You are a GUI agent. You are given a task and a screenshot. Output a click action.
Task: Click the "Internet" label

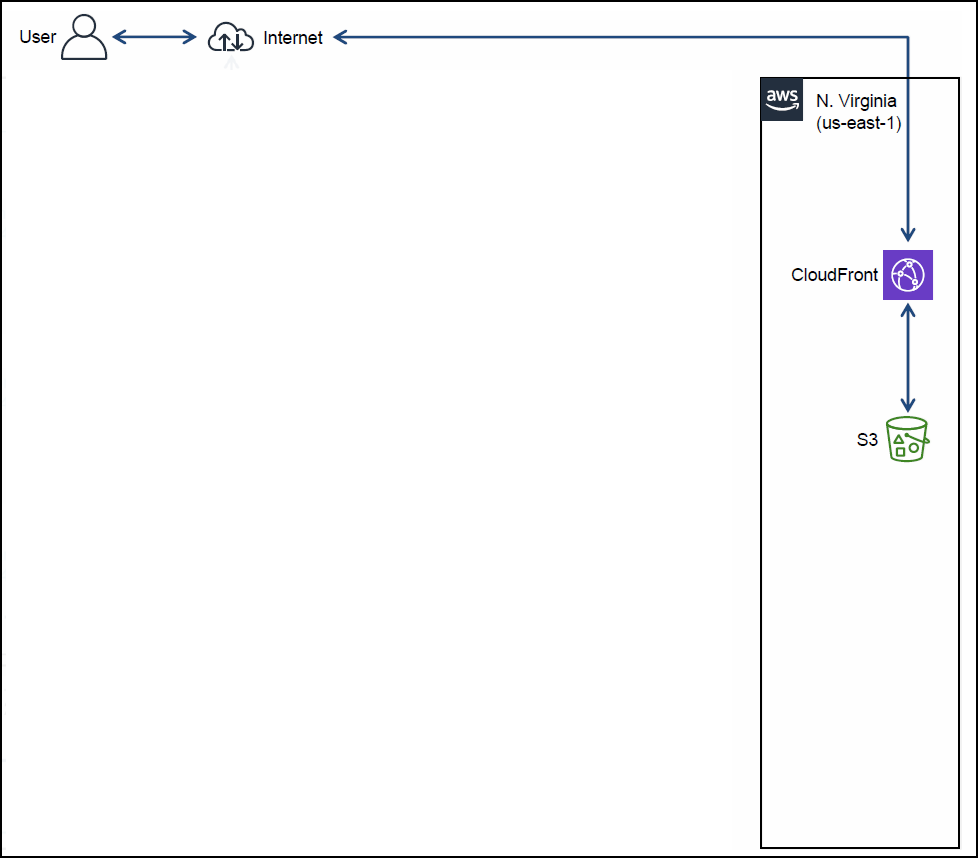pyautogui.click(x=293, y=38)
